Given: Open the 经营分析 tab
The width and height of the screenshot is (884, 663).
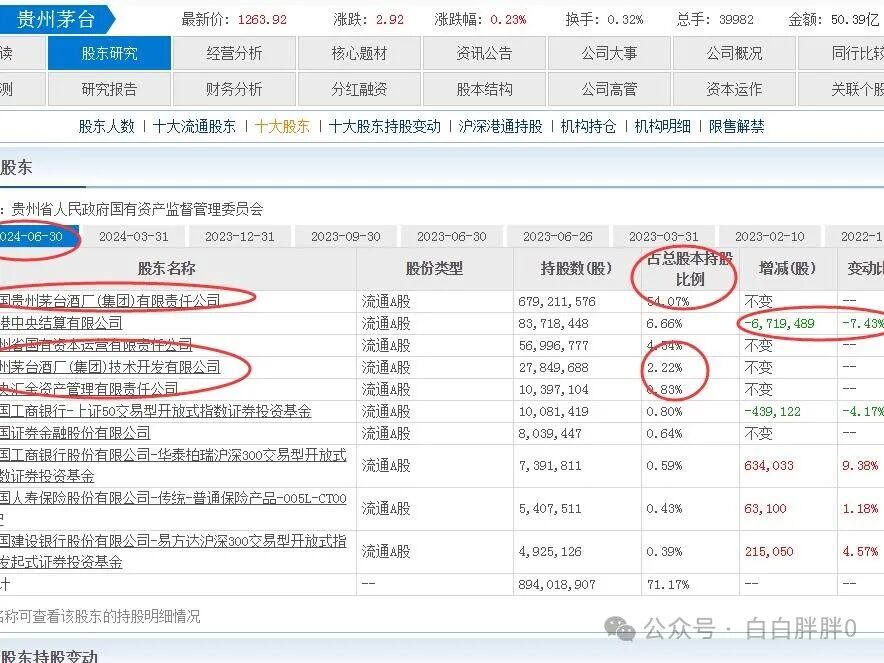Looking at the screenshot, I should [x=234, y=54].
